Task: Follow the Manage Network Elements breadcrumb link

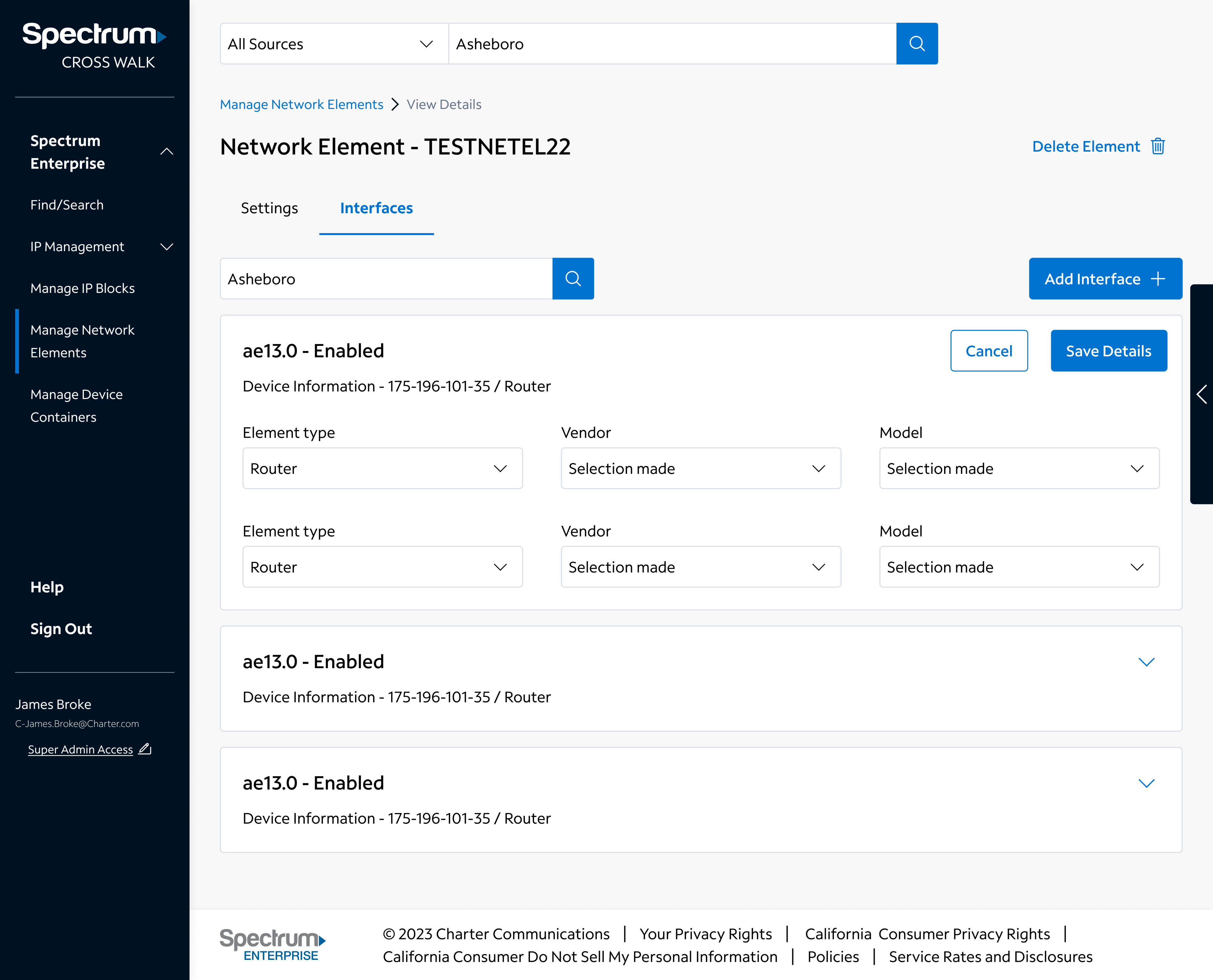Action: pos(301,105)
